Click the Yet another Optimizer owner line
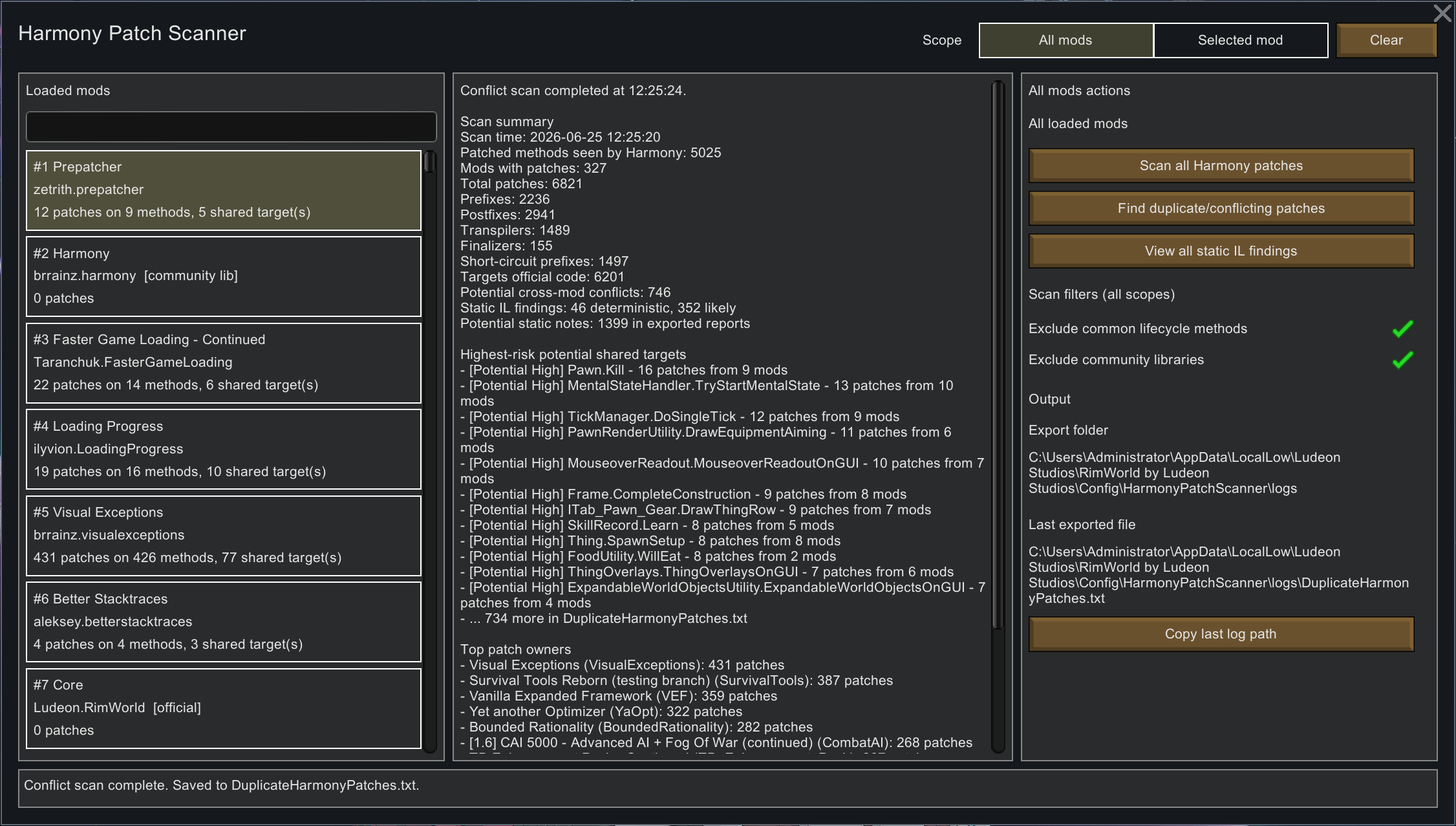Image resolution: width=1456 pixels, height=826 pixels. (601, 712)
